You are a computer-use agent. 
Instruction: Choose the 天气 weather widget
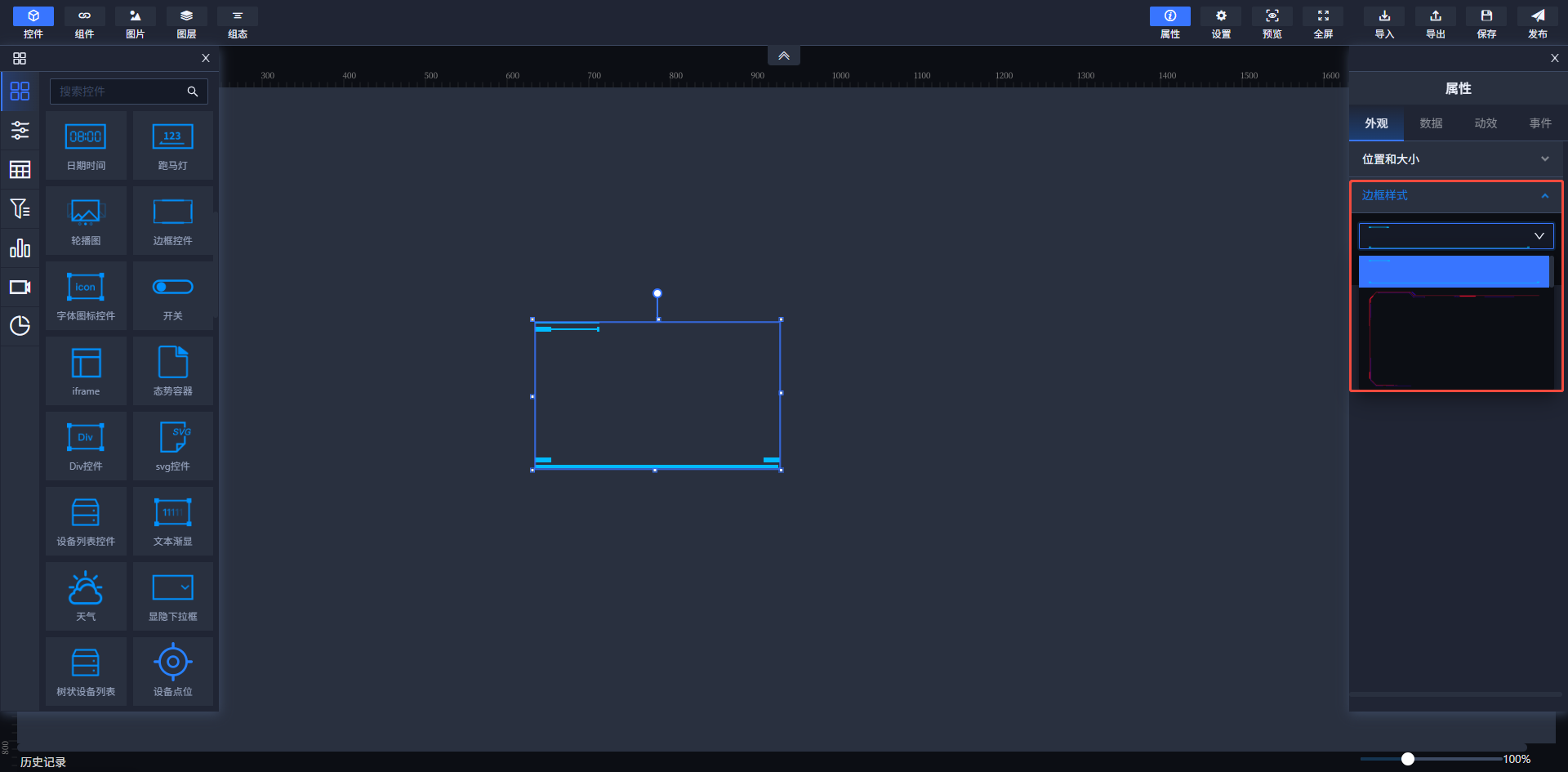click(86, 596)
